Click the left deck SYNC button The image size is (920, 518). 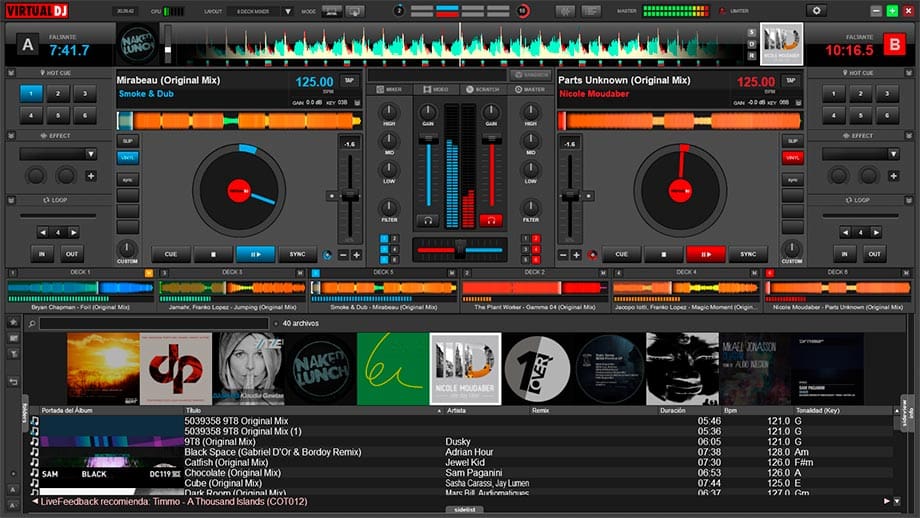pyautogui.click(x=297, y=254)
